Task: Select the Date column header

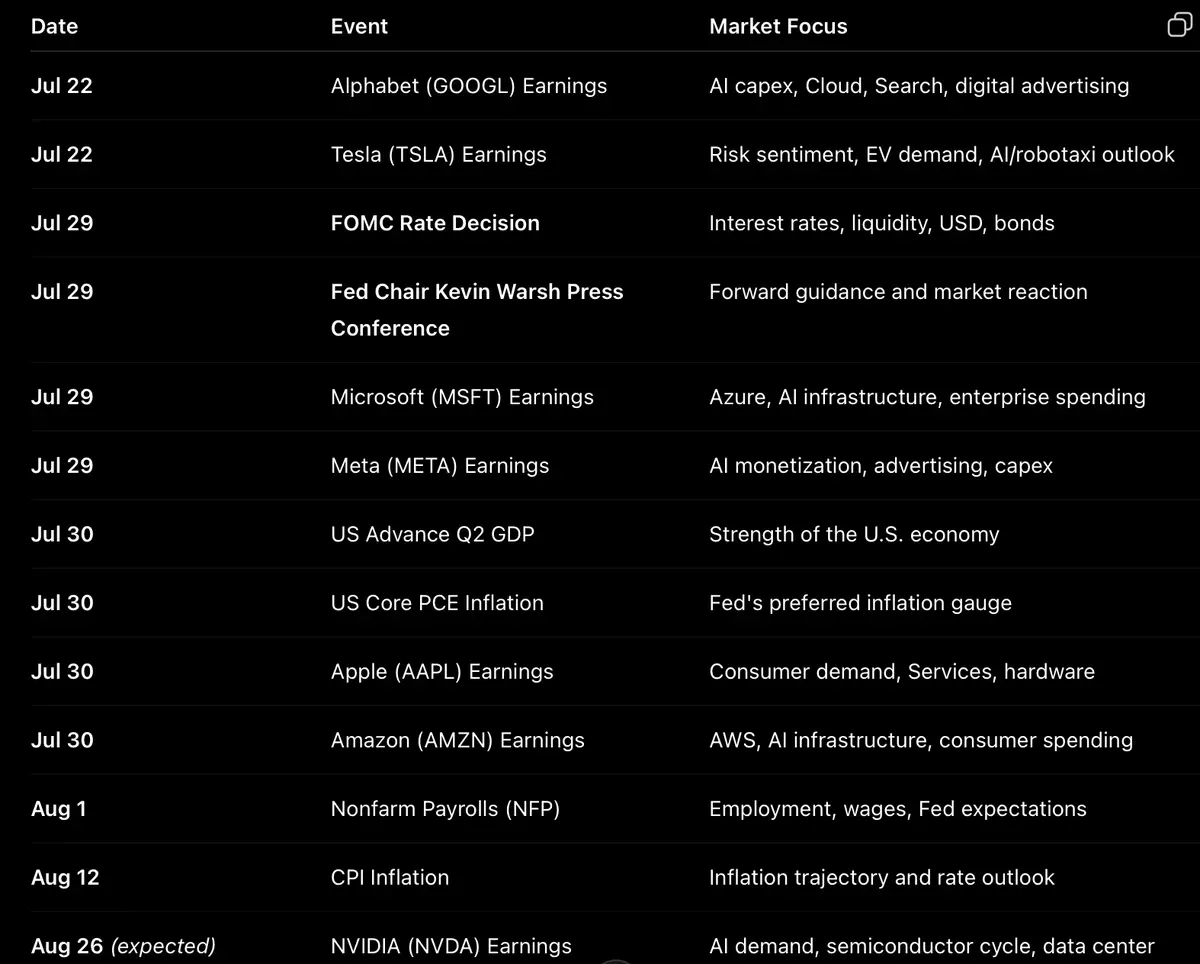Action: pyautogui.click(x=54, y=27)
